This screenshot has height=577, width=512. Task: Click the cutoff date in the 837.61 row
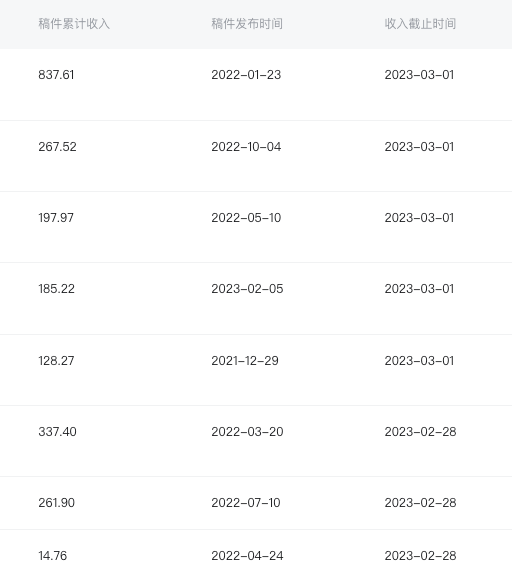419,75
